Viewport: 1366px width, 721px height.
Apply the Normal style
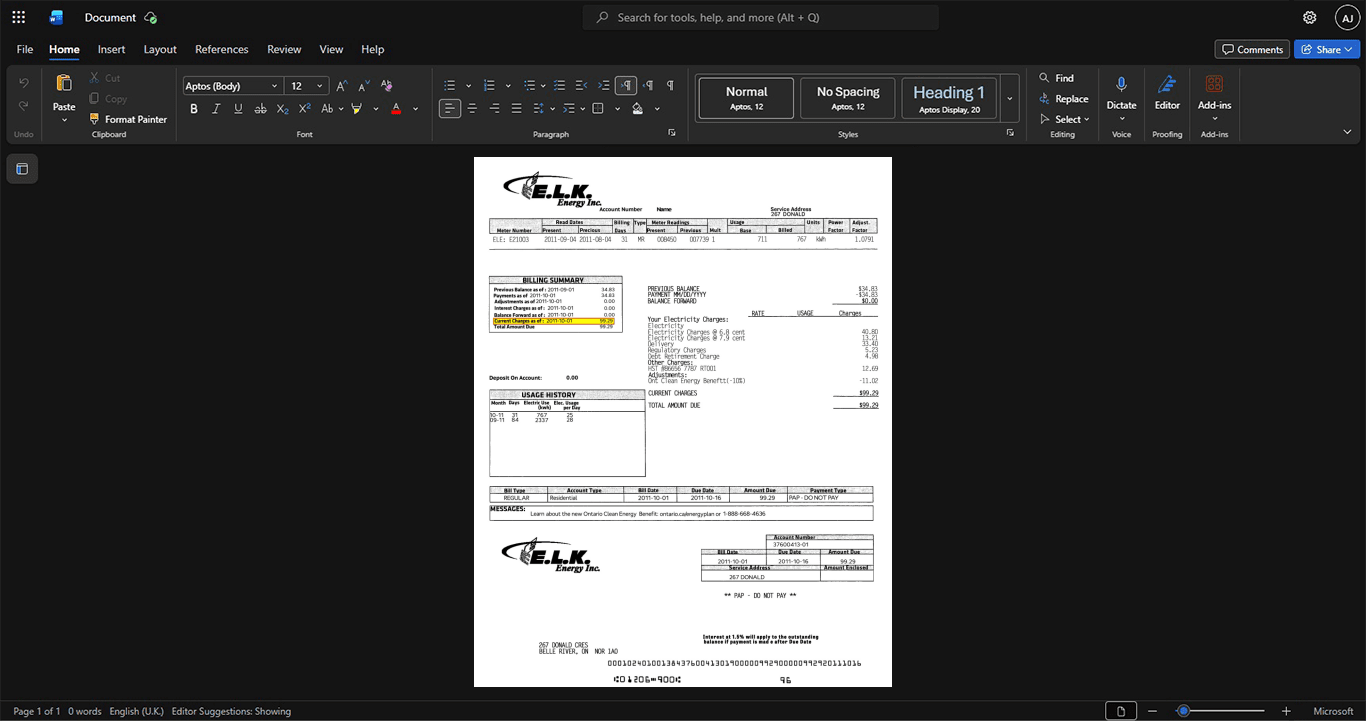pos(746,98)
